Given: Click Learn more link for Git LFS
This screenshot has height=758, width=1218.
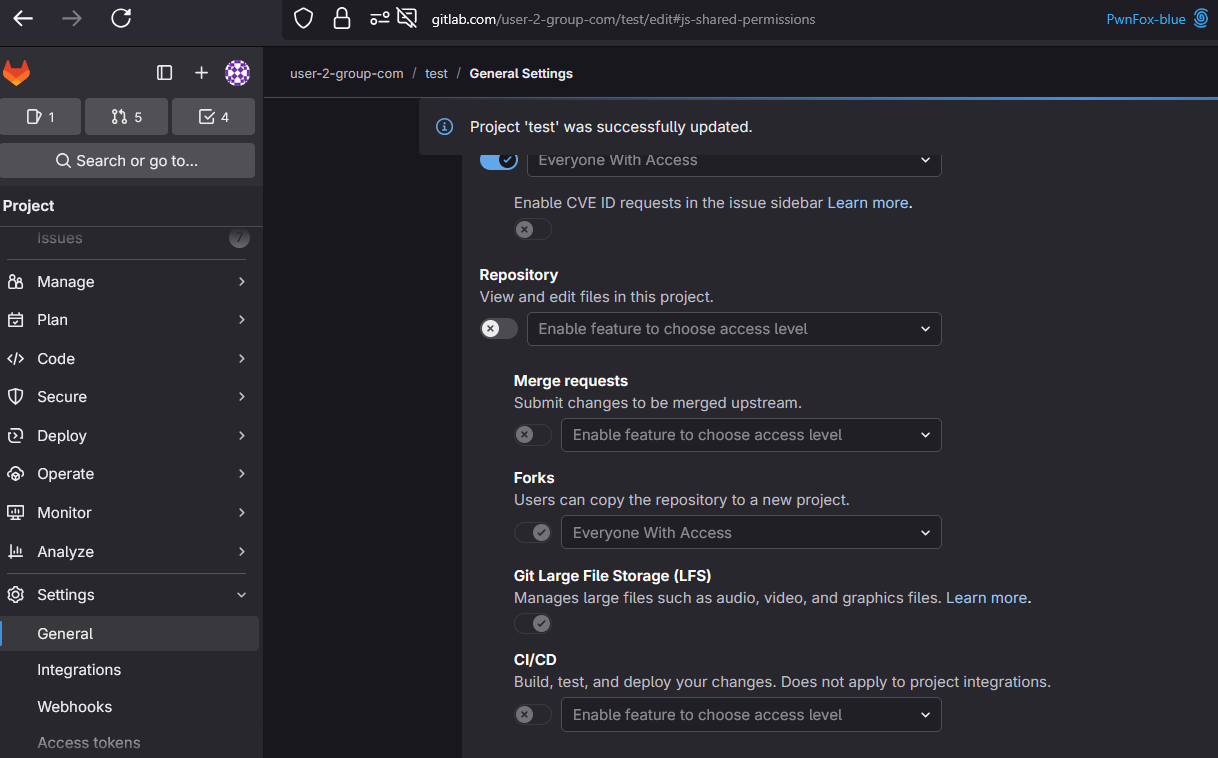Looking at the screenshot, I should (x=986, y=598).
